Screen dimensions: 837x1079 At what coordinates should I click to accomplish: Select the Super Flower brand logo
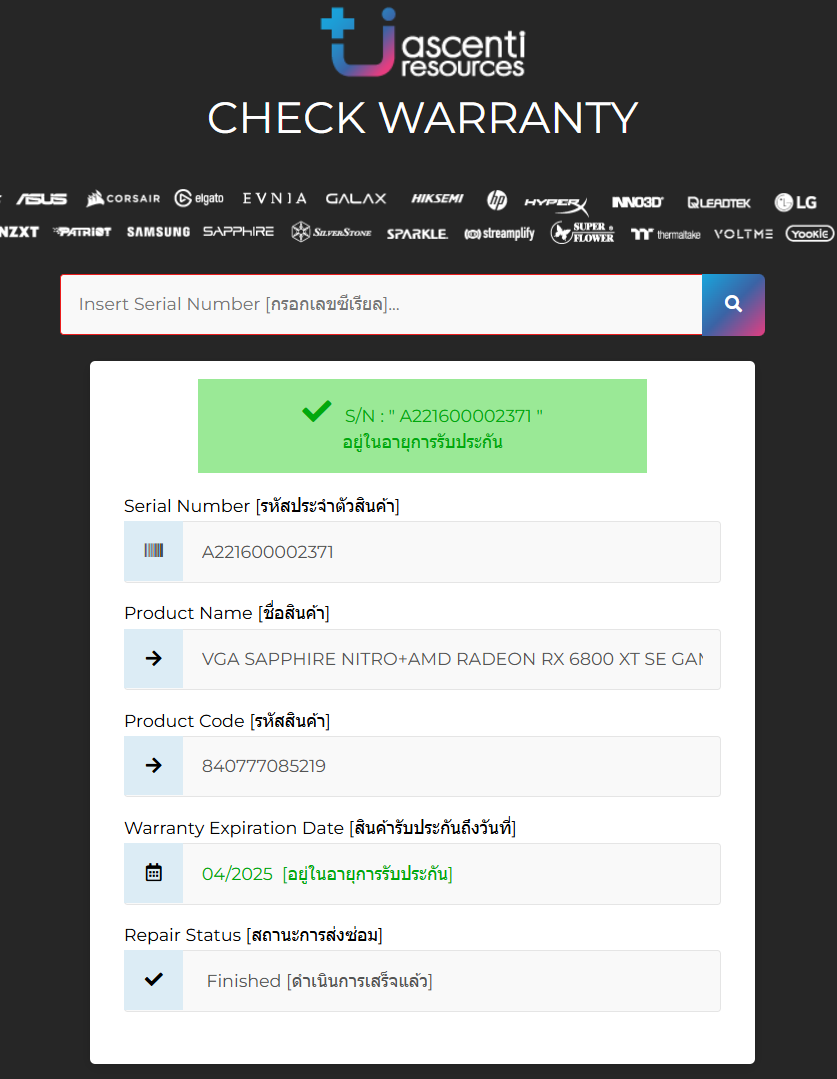point(582,233)
